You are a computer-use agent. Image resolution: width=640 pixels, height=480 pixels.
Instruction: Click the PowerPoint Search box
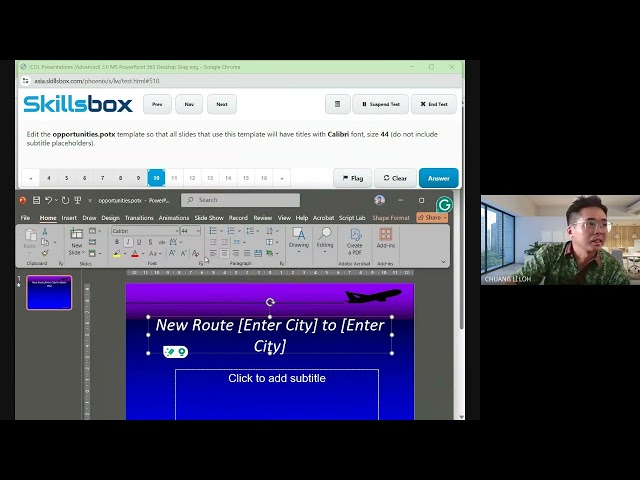[x=240, y=200]
